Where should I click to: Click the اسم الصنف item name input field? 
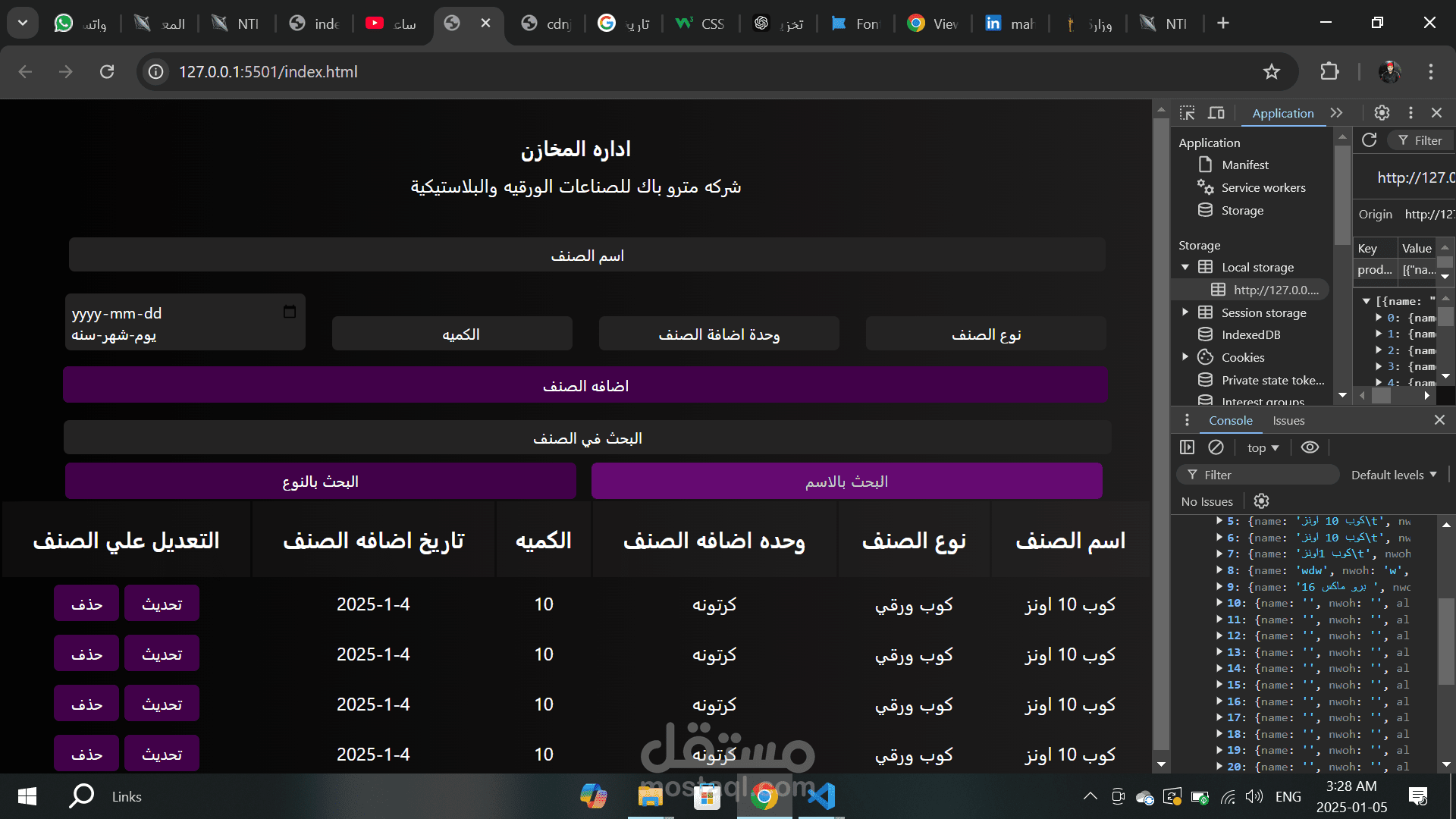(x=587, y=256)
